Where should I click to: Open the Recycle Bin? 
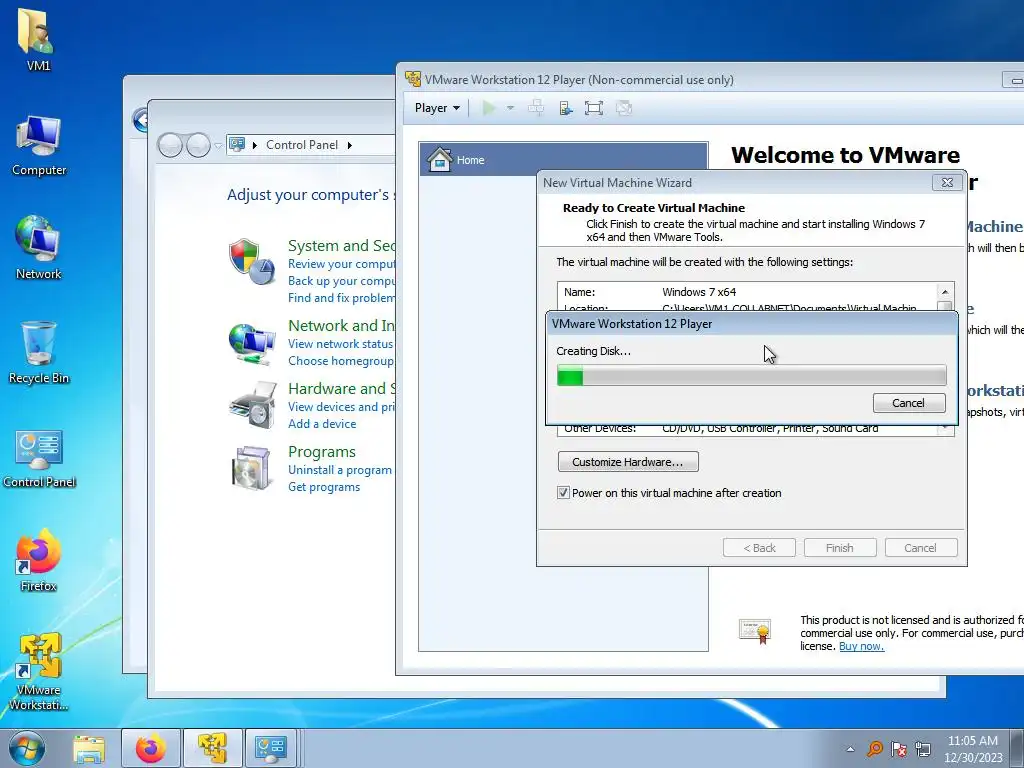[x=39, y=353]
